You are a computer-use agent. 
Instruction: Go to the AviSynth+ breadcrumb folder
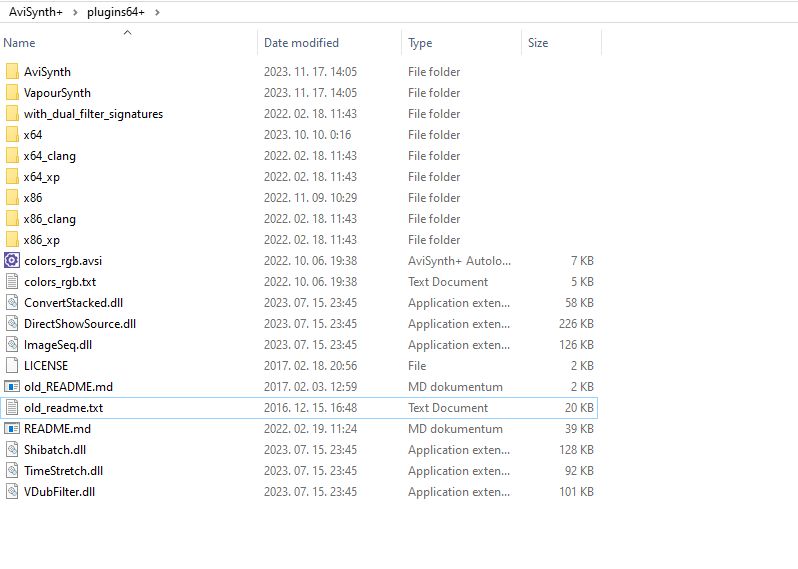[36, 12]
